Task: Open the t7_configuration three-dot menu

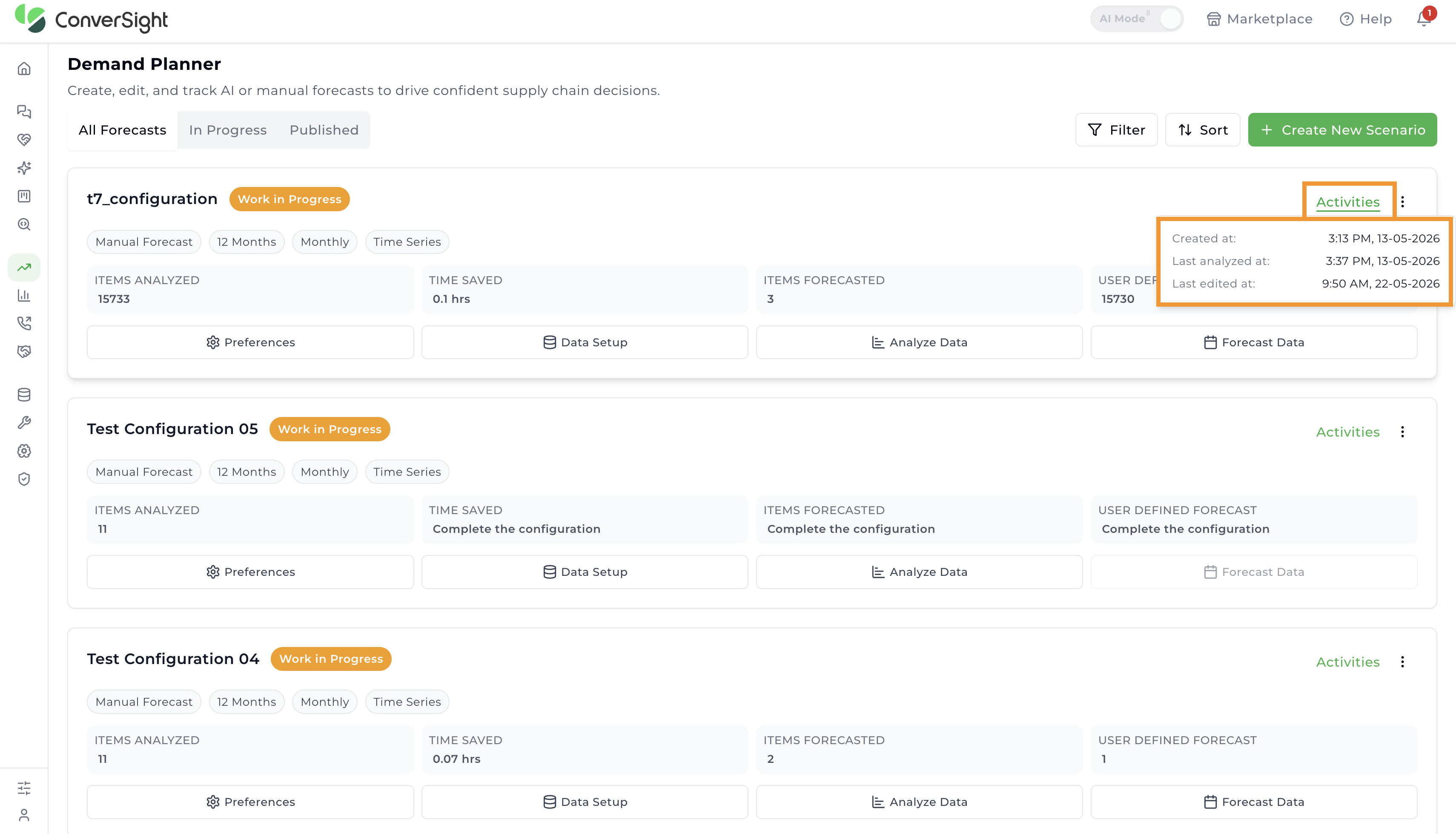Action: [x=1402, y=201]
